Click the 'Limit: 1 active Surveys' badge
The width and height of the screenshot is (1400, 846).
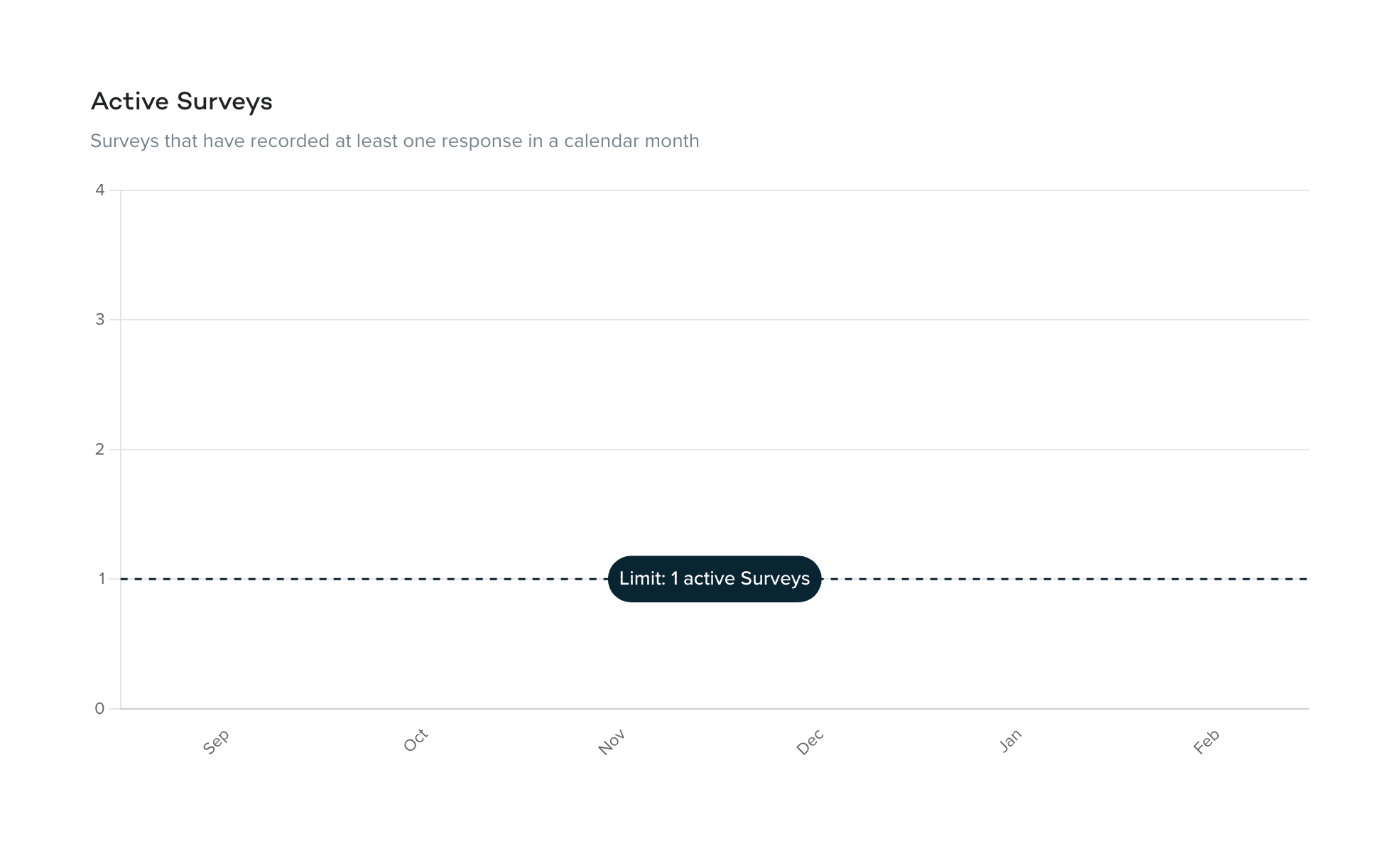[x=714, y=579]
